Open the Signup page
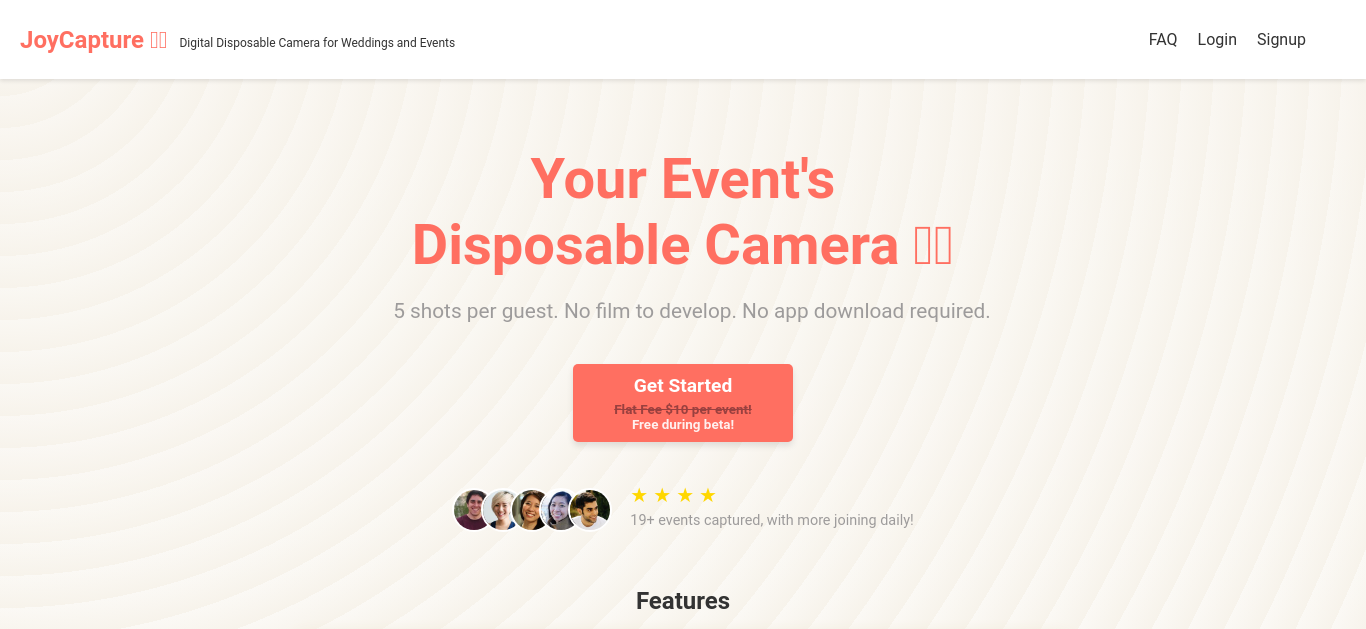 coord(1281,40)
